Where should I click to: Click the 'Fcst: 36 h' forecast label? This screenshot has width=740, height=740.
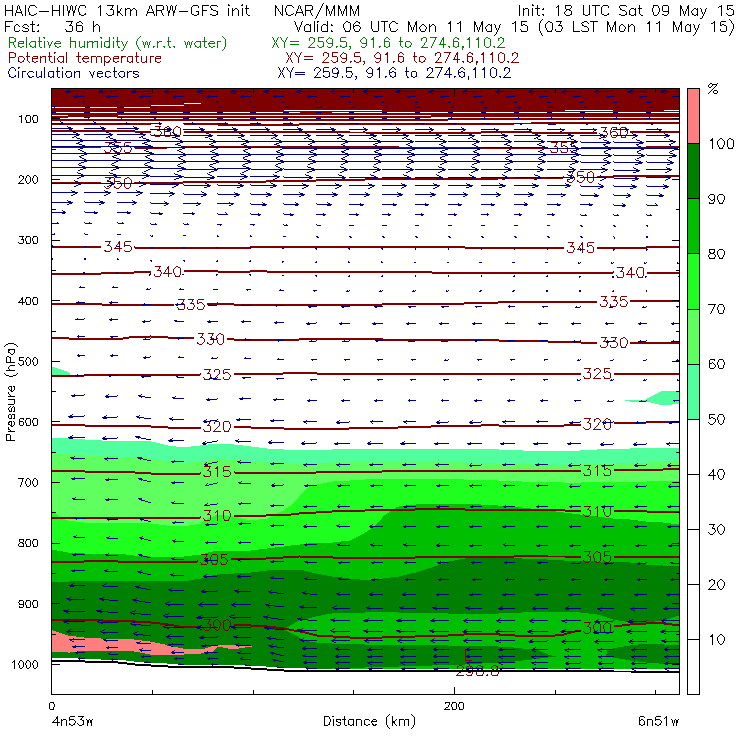pyautogui.click(x=52, y=26)
